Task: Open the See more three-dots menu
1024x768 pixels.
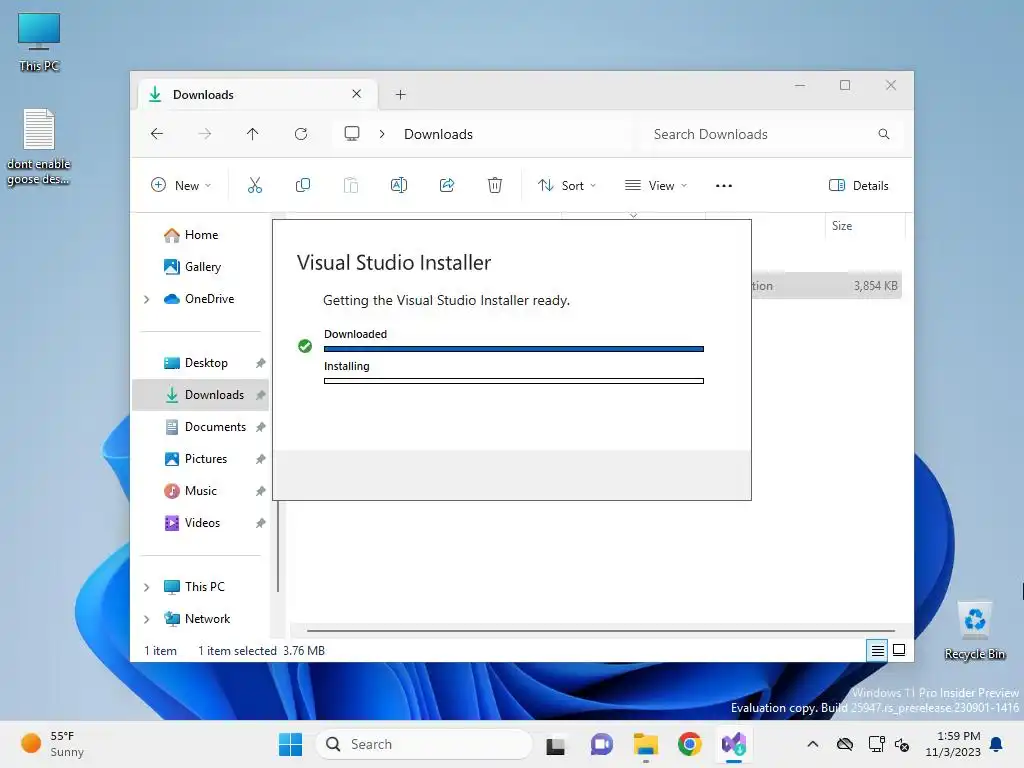Action: point(724,185)
